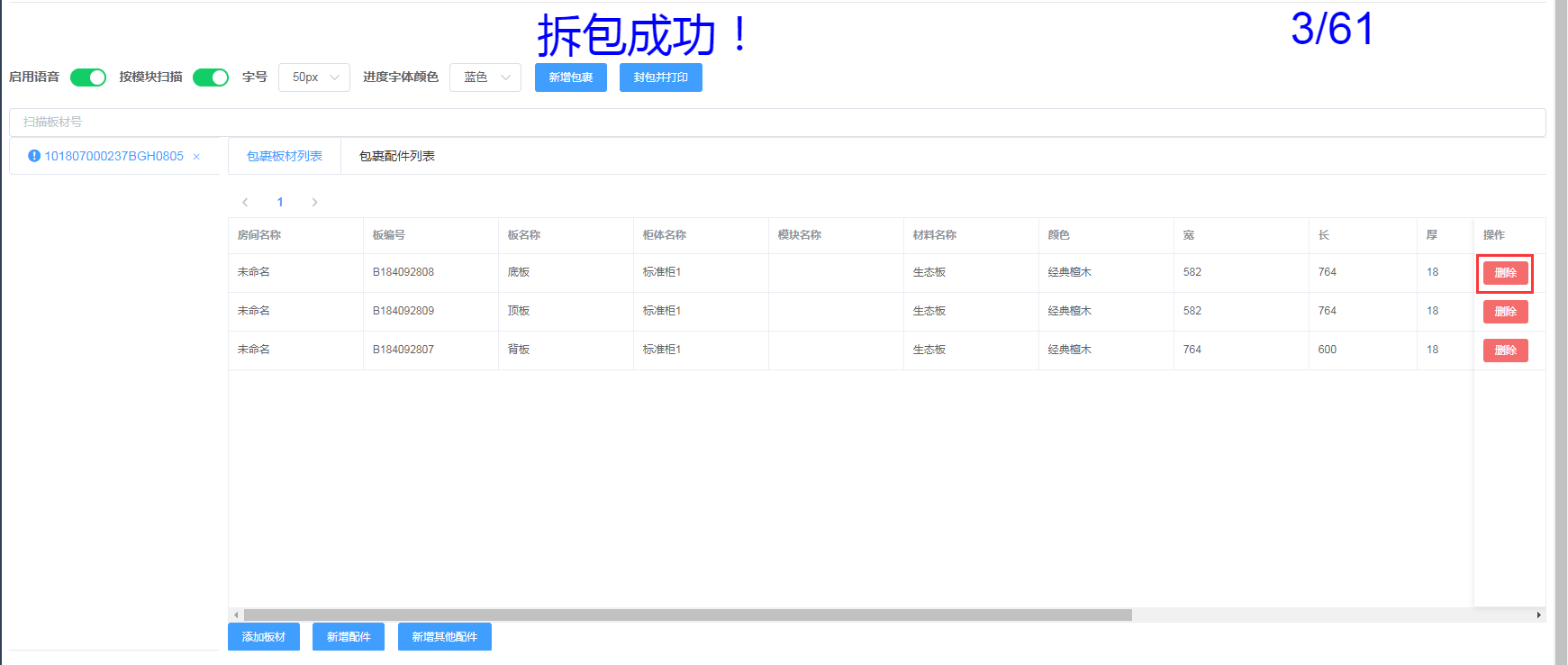The image size is (1568, 665).
Task: Open the 蓝色 progress color dropdown
Action: (x=485, y=77)
